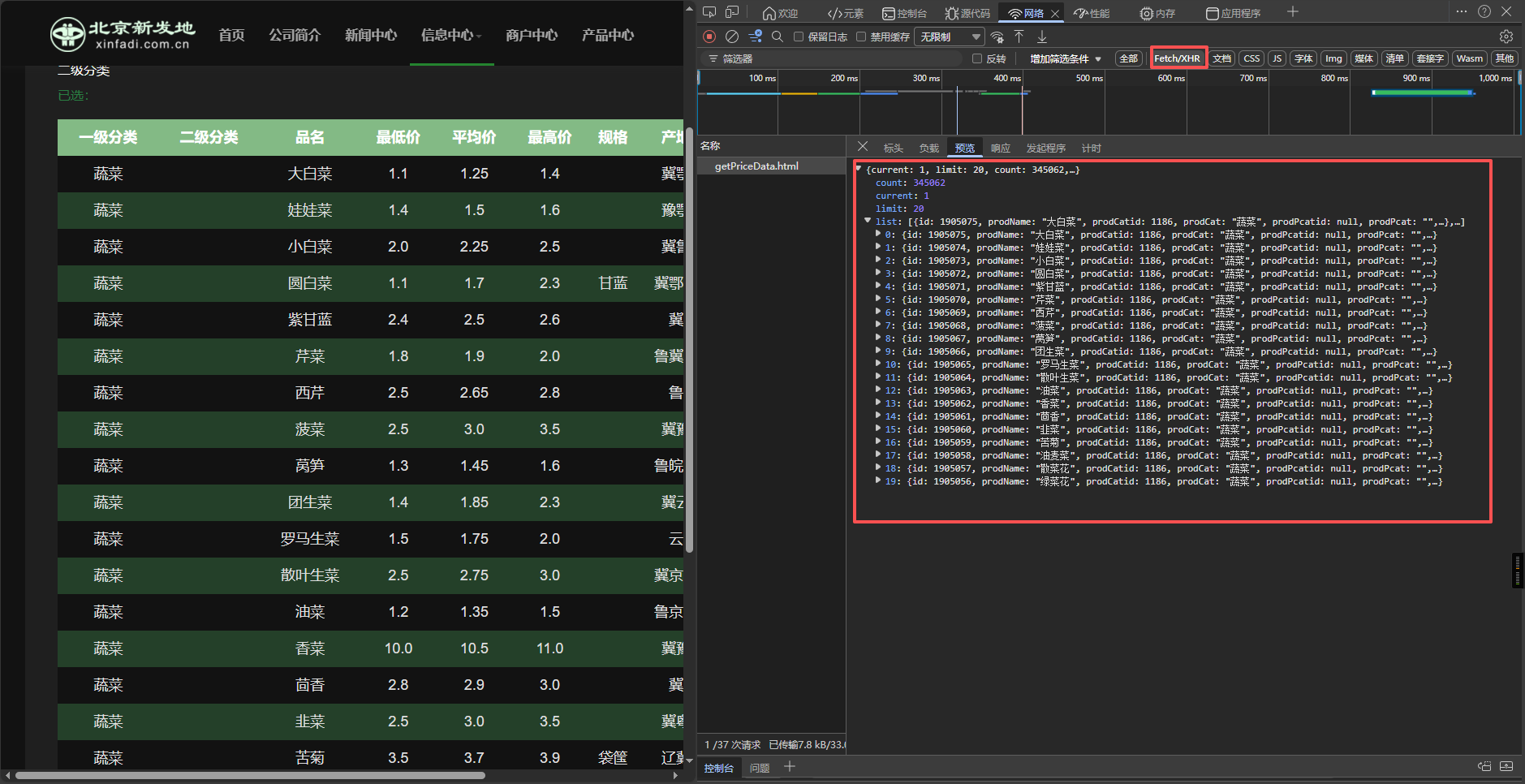Expand list item 0 in preview
The width and height of the screenshot is (1525, 784).
(x=878, y=235)
